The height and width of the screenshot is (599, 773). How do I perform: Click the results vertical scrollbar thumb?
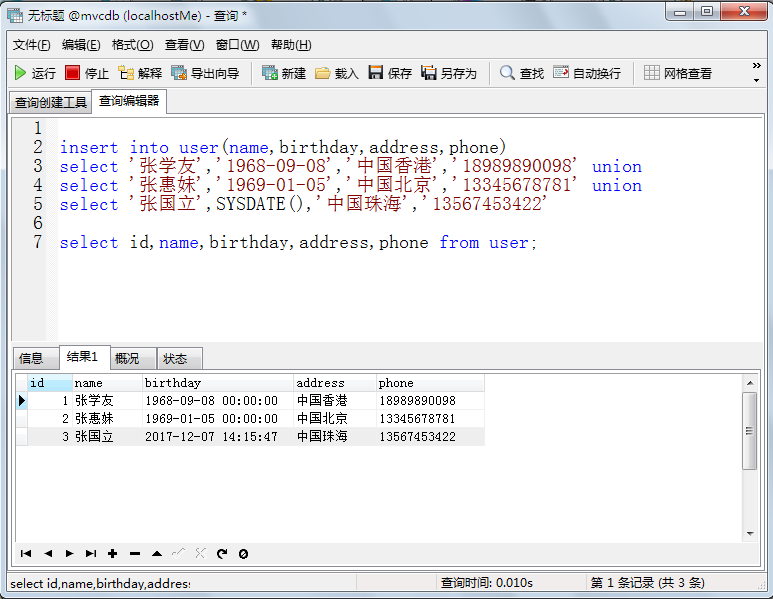750,431
